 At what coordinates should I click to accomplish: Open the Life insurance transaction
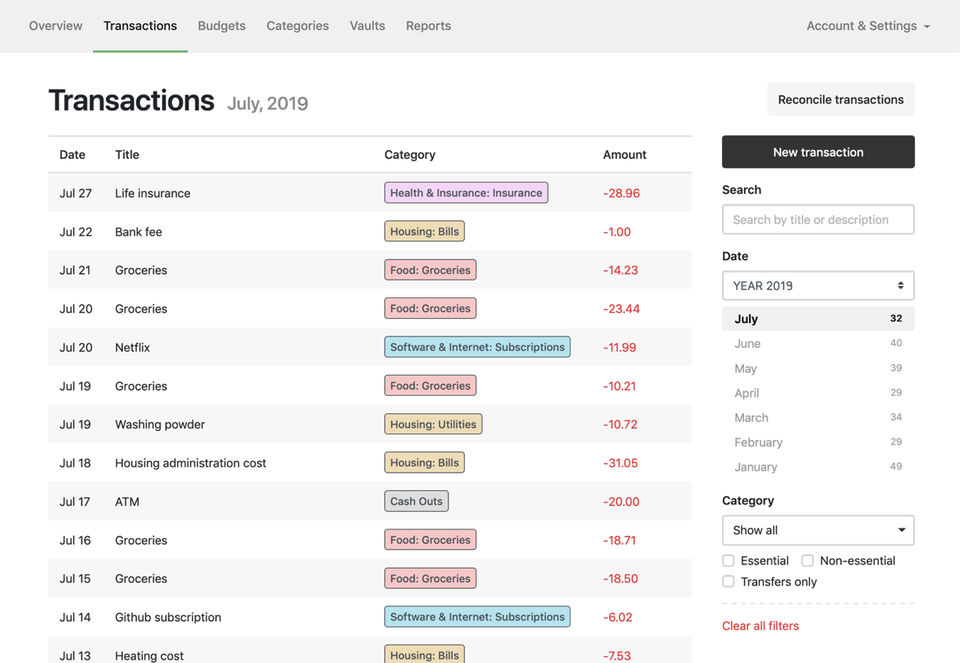click(x=152, y=193)
